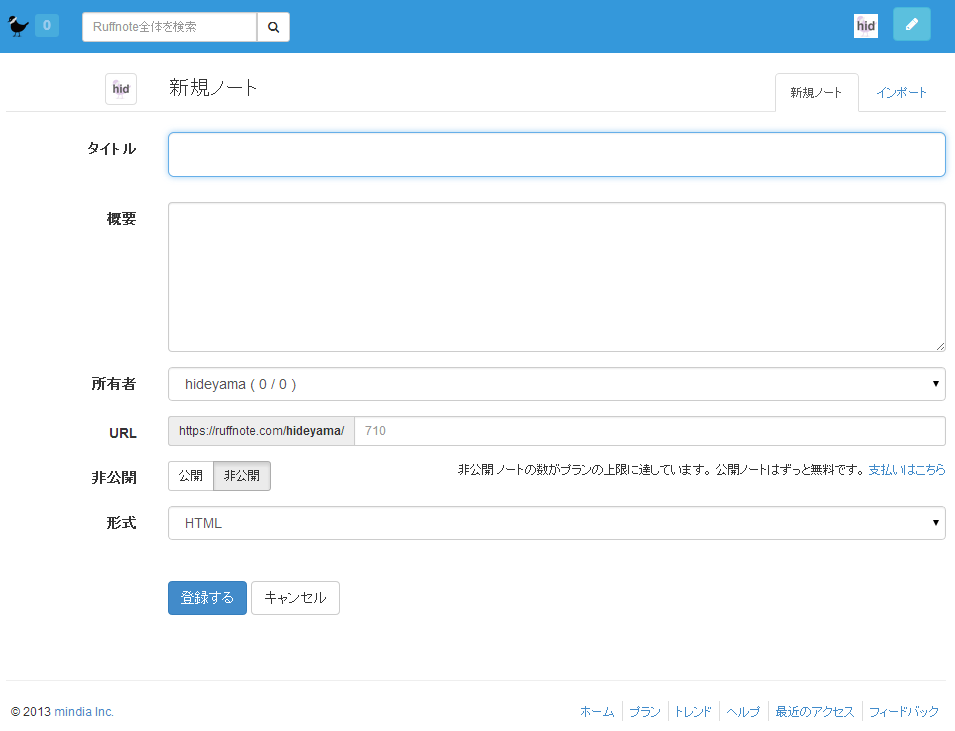Select the 新規ノート tab
Image resolution: width=955 pixels, height=731 pixels.
816,93
